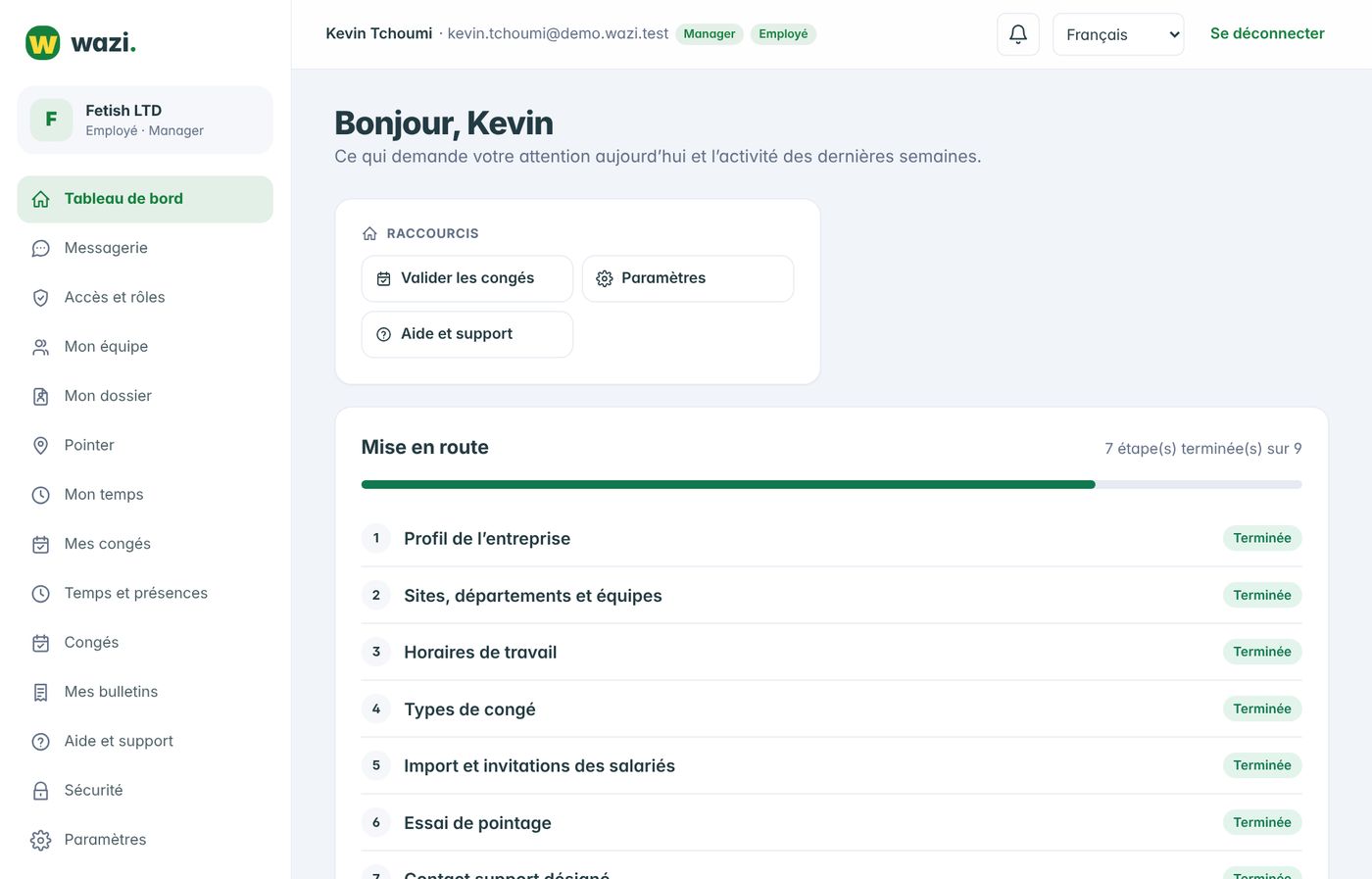The height and width of the screenshot is (879, 1372).
Task: Click the Messagerie chat bubble icon
Action: point(40,249)
